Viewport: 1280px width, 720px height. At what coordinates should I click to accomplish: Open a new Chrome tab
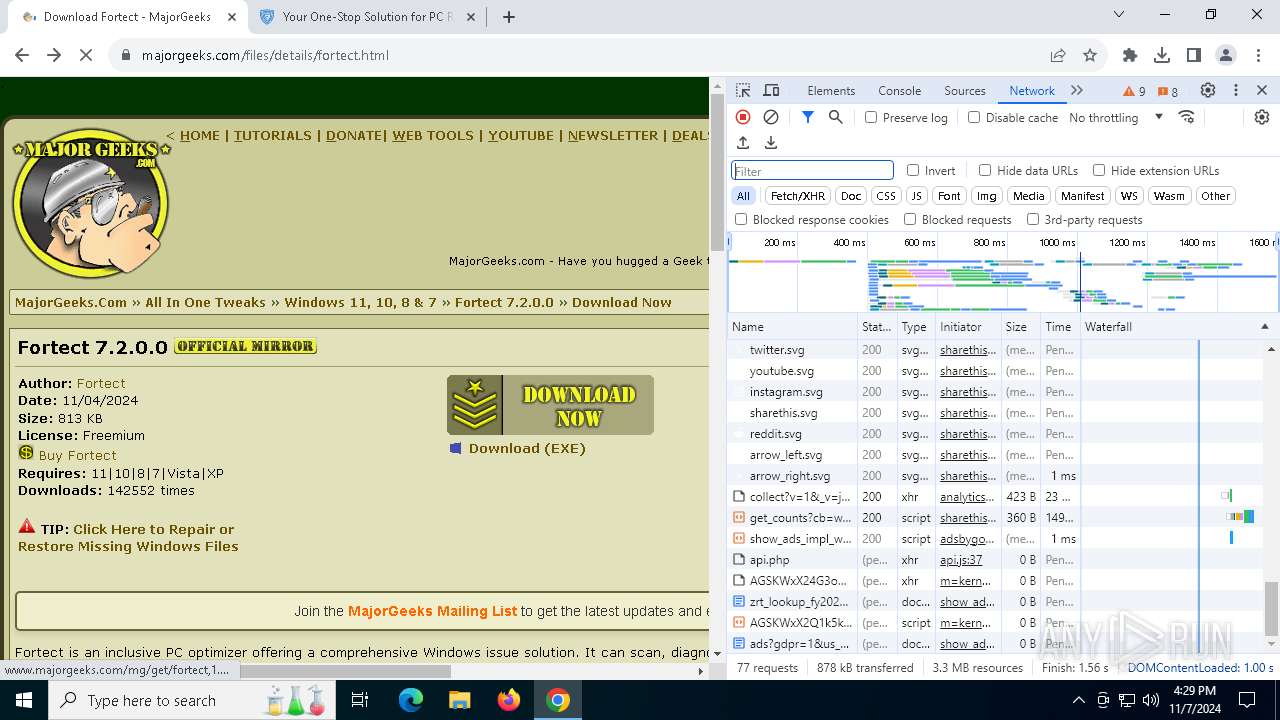[x=509, y=16]
